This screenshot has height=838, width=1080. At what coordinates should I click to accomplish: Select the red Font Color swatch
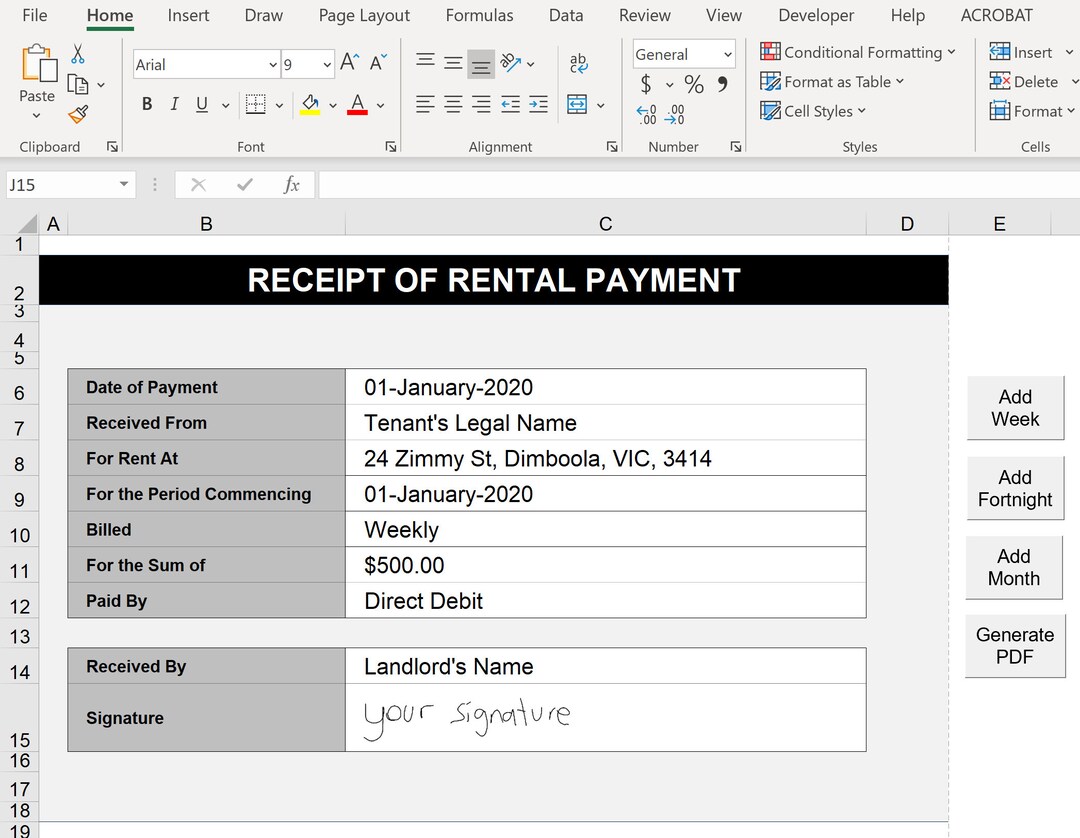358,103
